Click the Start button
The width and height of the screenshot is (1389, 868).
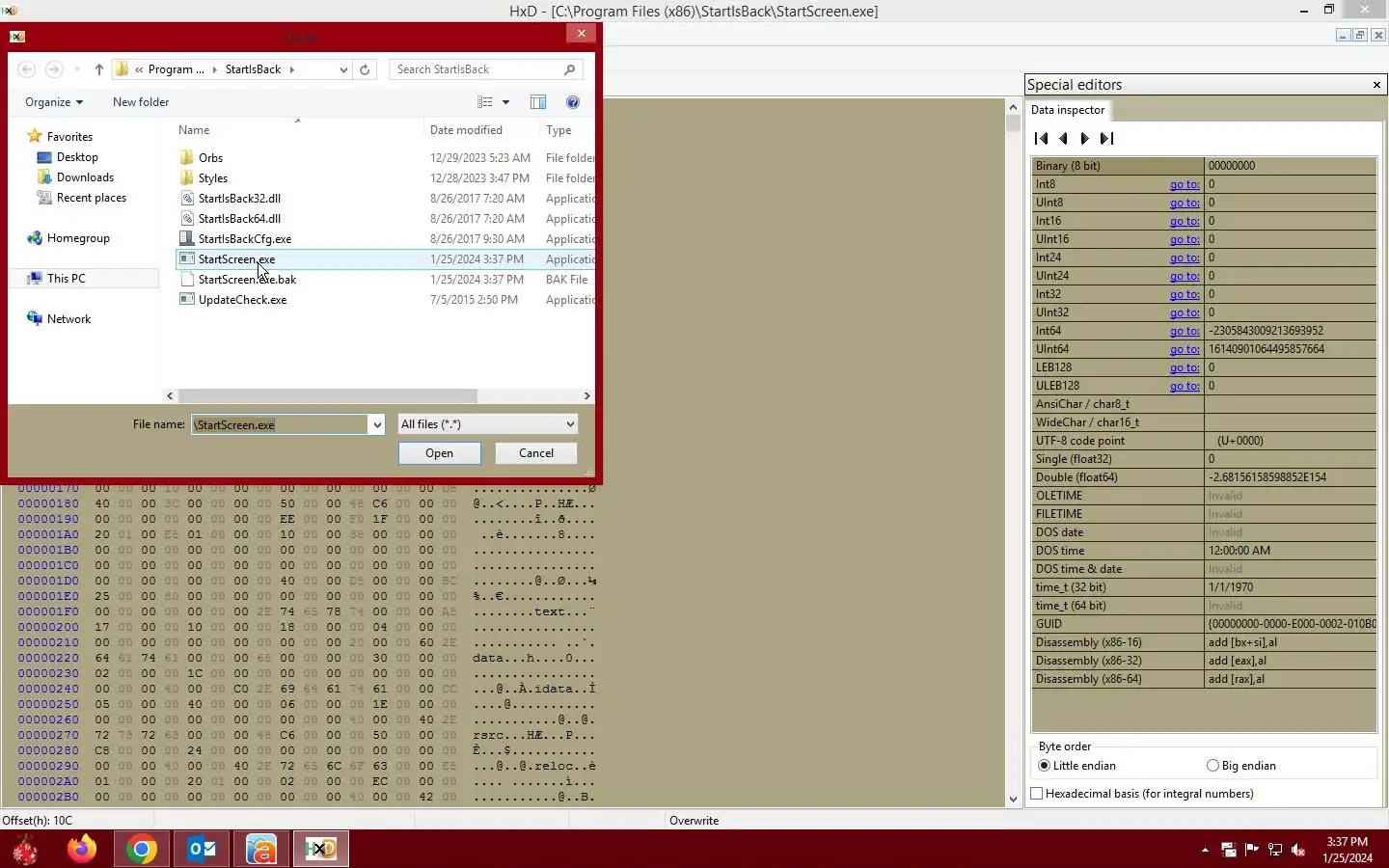click(25, 849)
